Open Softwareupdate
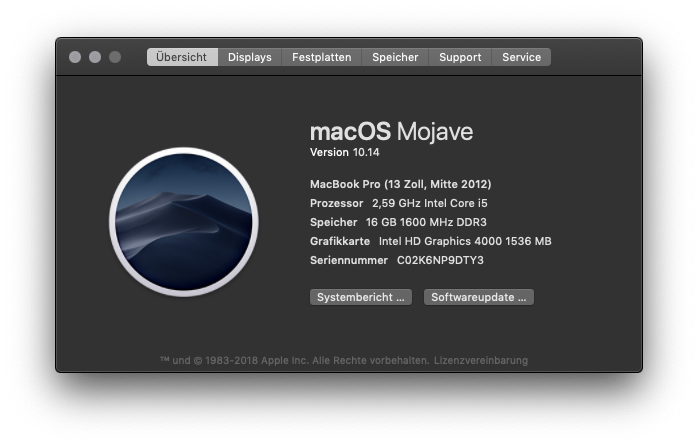698x446 pixels. coord(479,297)
